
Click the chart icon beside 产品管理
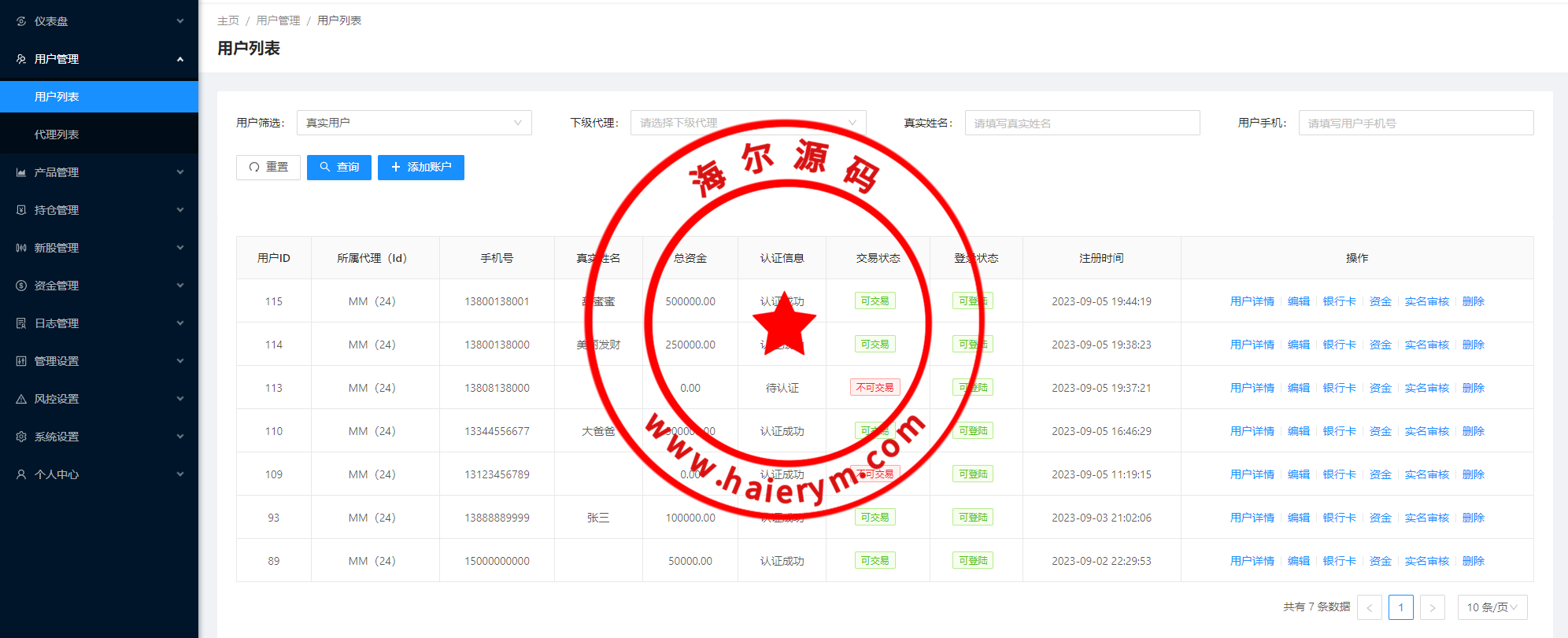21,172
